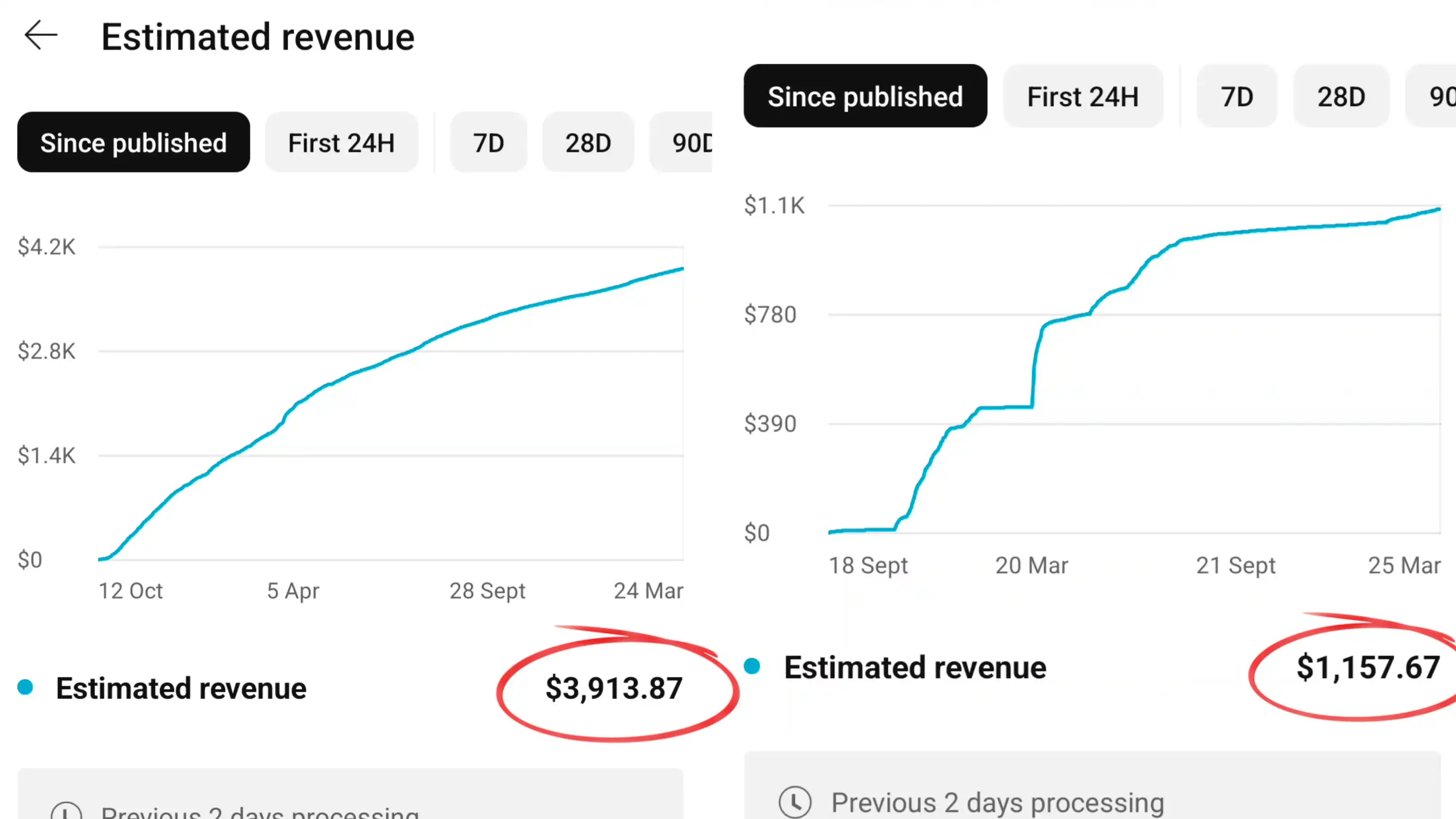Click the '20 Mar' date label on right chart
Viewport: 1456px width, 819px height.
click(1031, 565)
